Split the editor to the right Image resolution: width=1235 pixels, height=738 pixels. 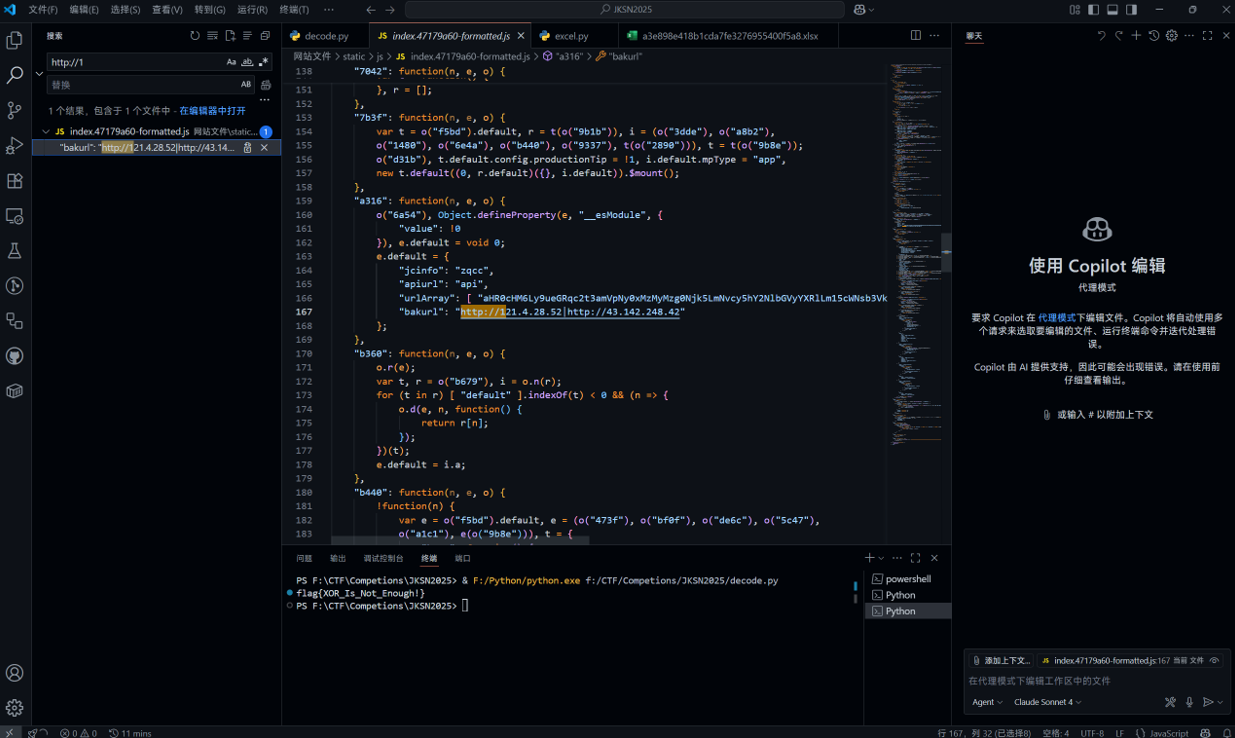(915, 35)
